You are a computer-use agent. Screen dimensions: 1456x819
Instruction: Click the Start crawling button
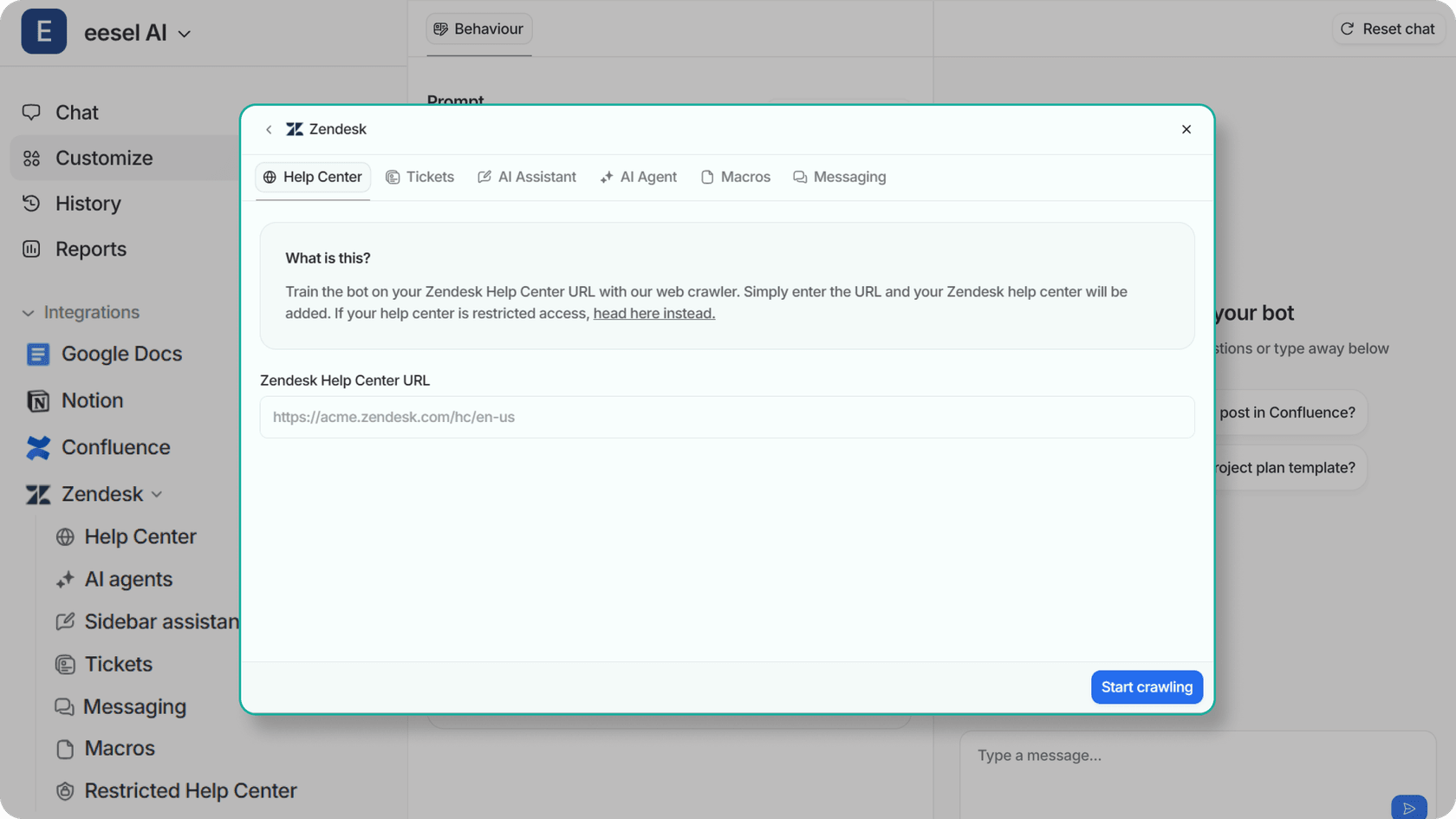coord(1147,686)
